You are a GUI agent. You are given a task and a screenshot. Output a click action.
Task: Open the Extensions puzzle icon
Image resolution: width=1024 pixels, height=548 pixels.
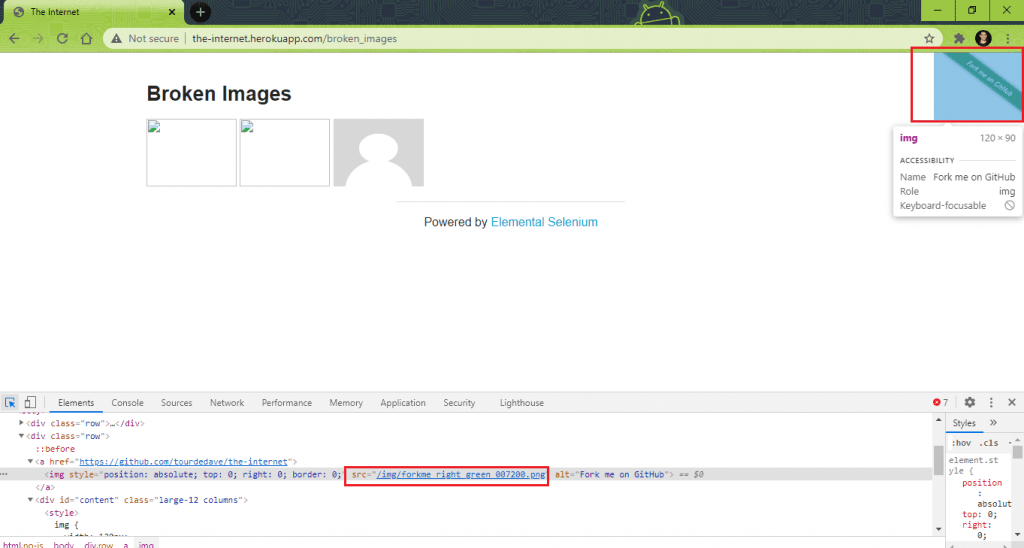959,39
